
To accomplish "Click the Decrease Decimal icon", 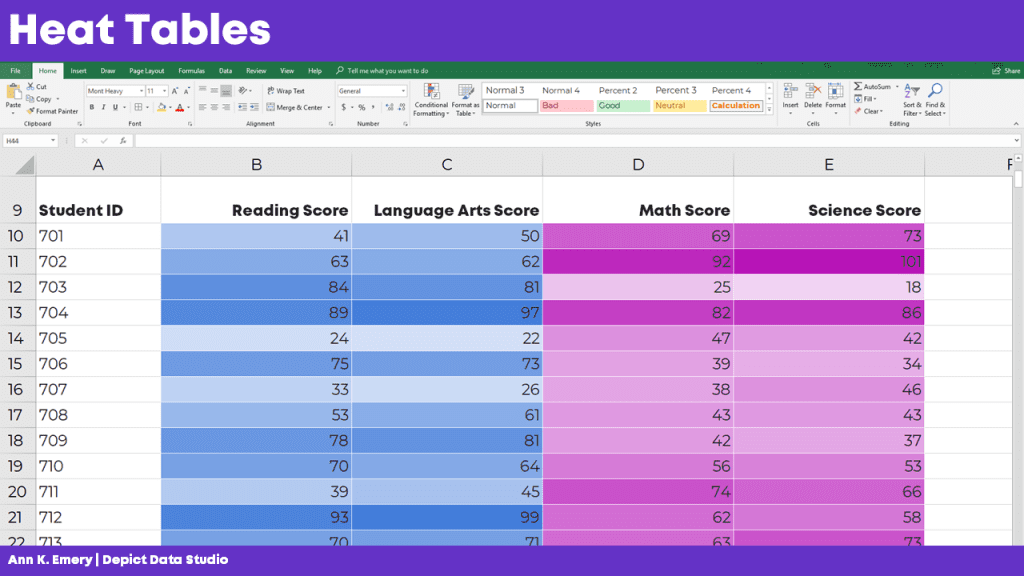I will (x=401, y=107).
